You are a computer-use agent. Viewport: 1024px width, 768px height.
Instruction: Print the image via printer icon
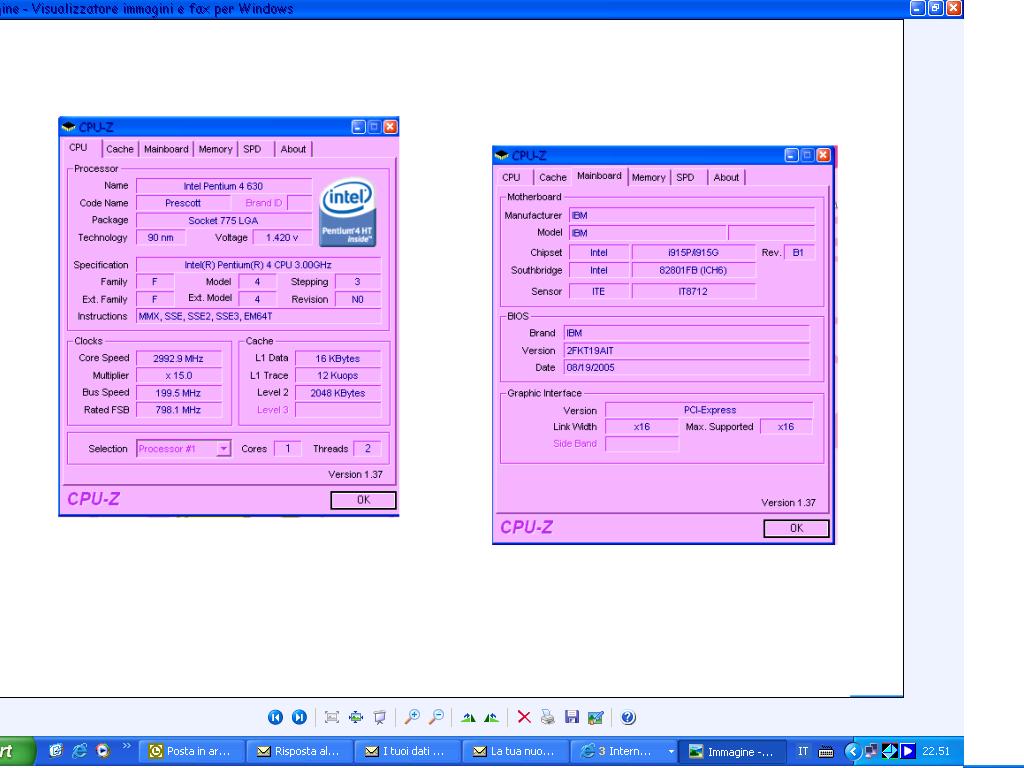pyautogui.click(x=548, y=717)
